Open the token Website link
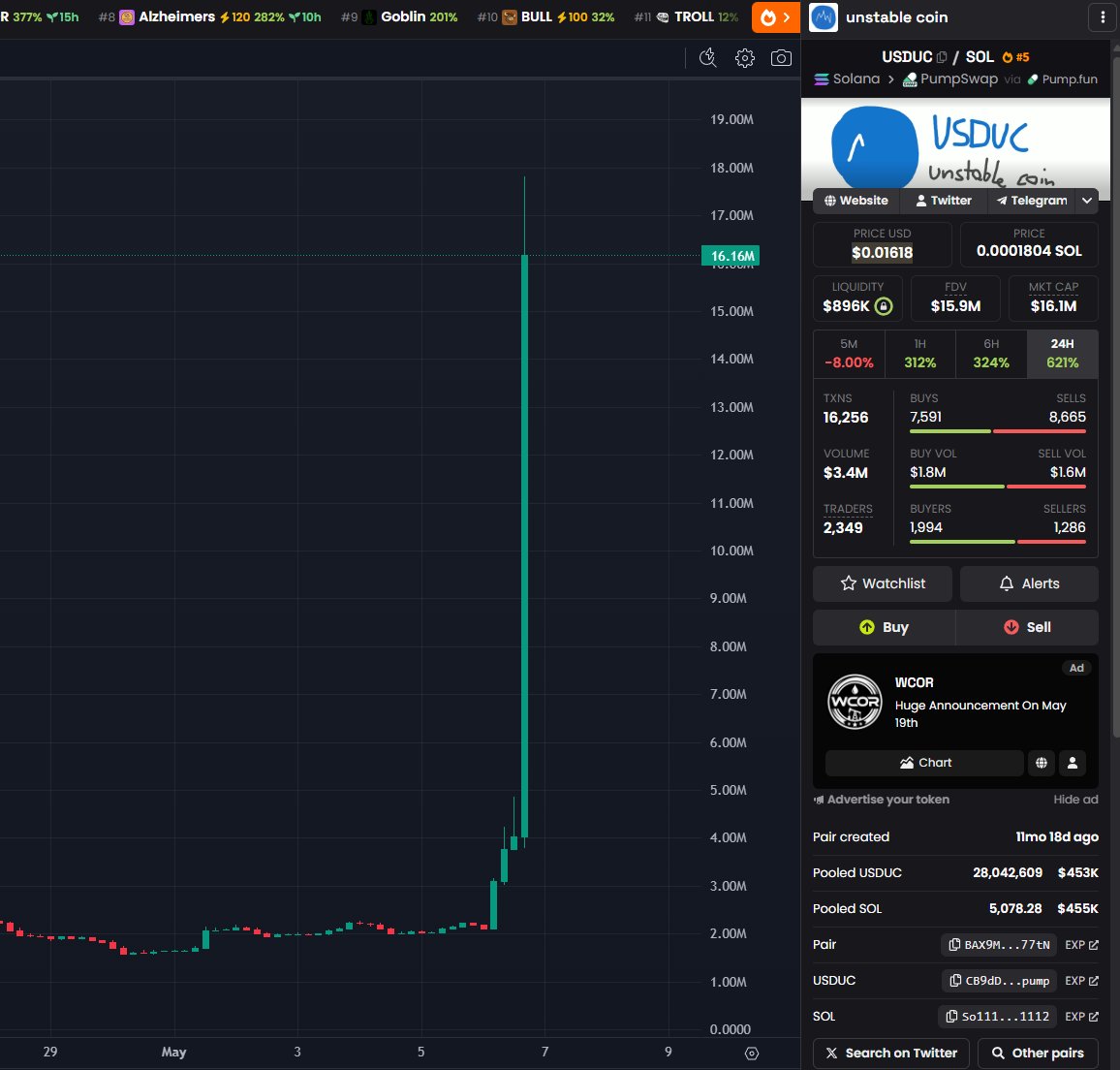 click(x=856, y=201)
